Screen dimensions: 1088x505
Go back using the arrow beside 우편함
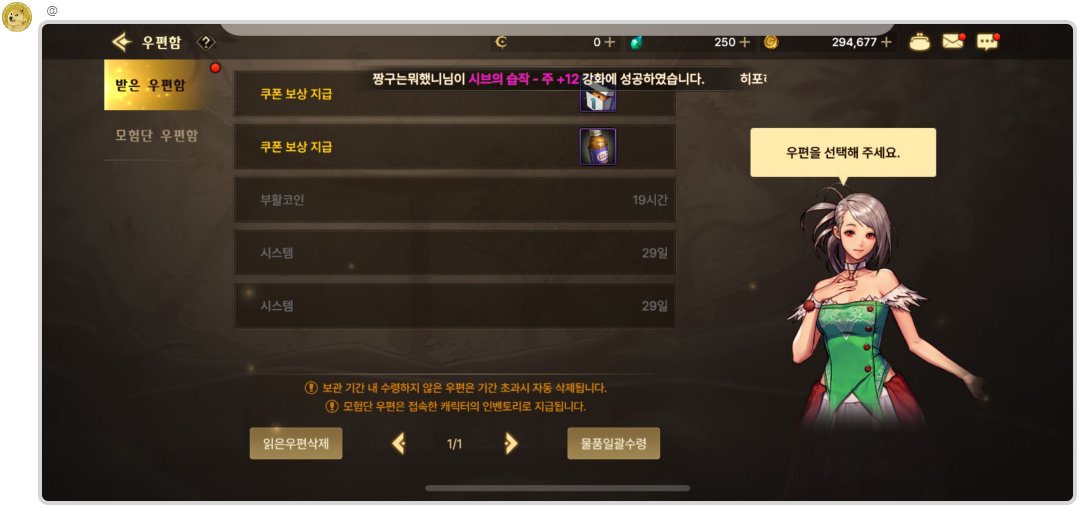[121, 42]
